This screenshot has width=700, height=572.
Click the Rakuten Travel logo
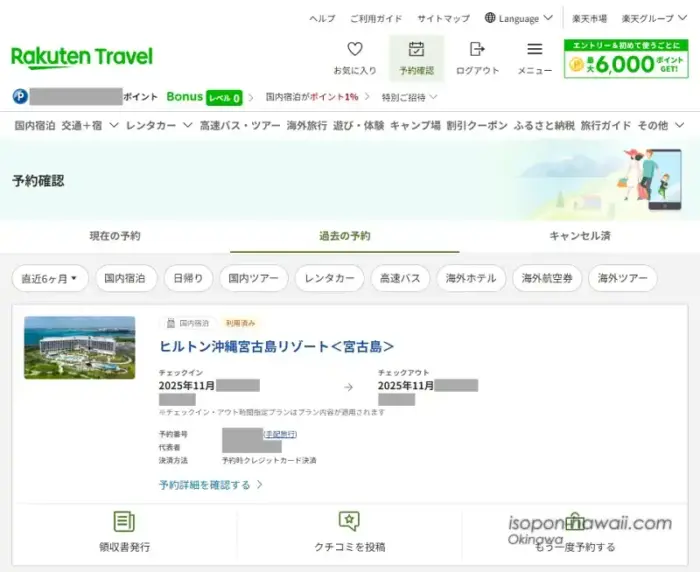82,57
